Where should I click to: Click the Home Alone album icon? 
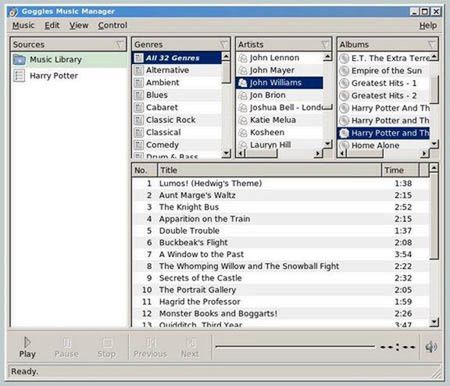tap(344, 145)
